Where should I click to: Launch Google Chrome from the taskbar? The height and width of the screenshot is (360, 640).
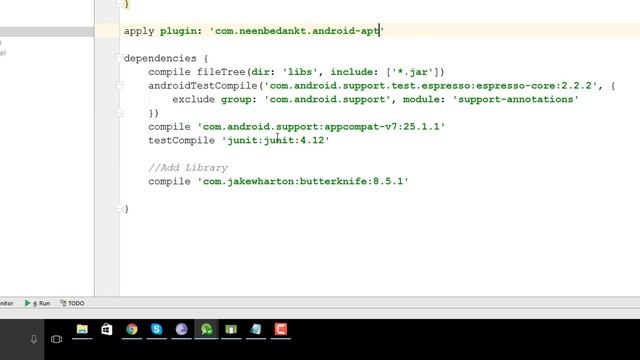pyautogui.click(x=132, y=329)
